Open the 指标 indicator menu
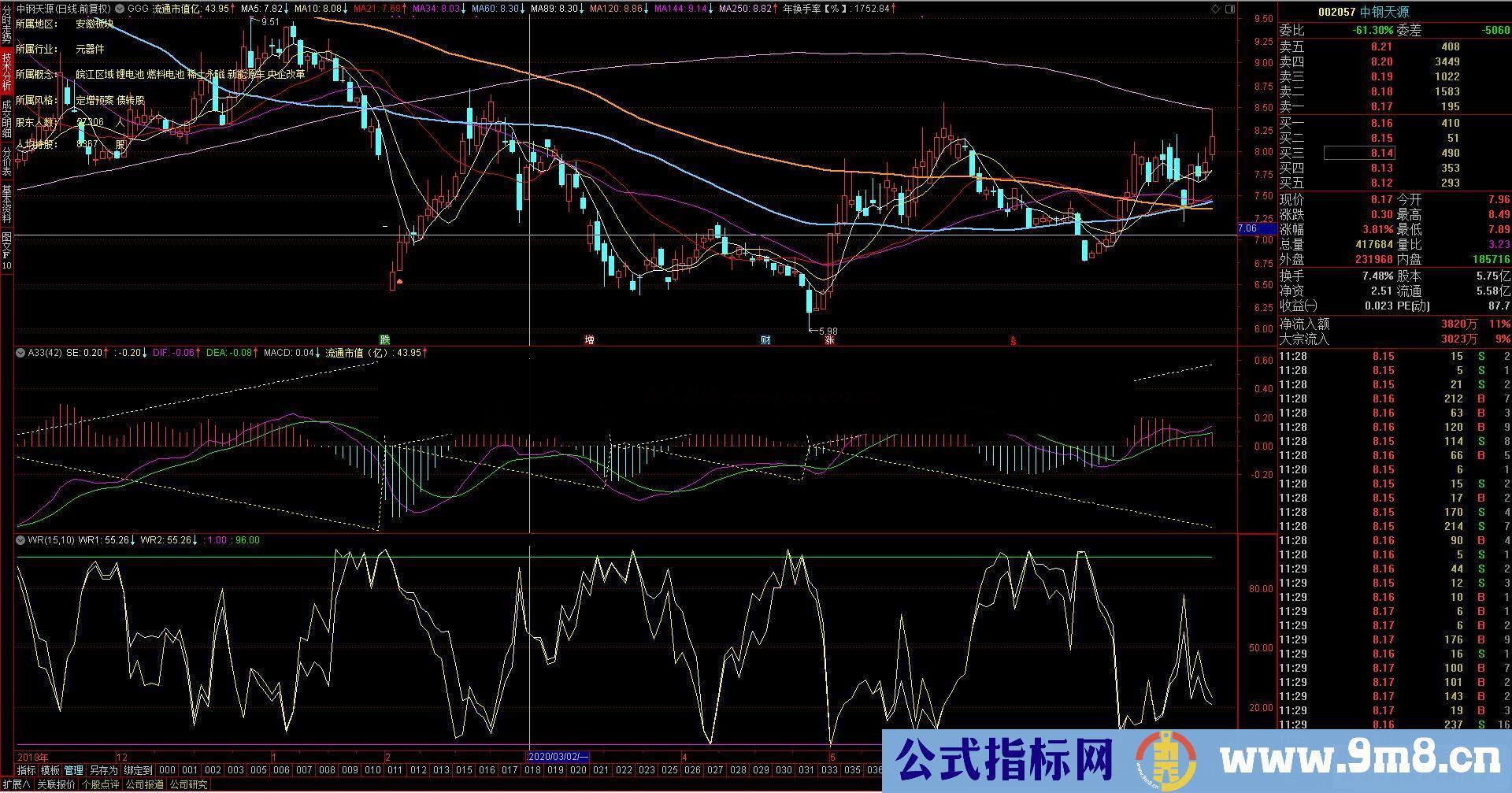This screenshot has width=1512, height=793. [x=25, y=772]
